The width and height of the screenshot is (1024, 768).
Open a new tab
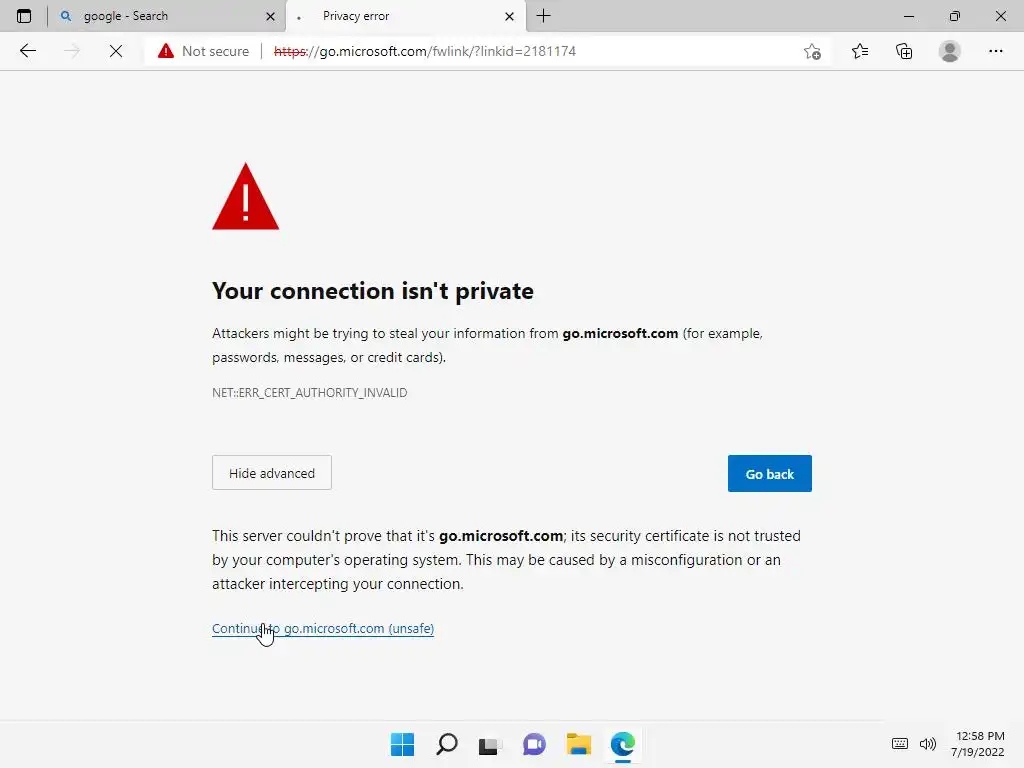point(544,16)
